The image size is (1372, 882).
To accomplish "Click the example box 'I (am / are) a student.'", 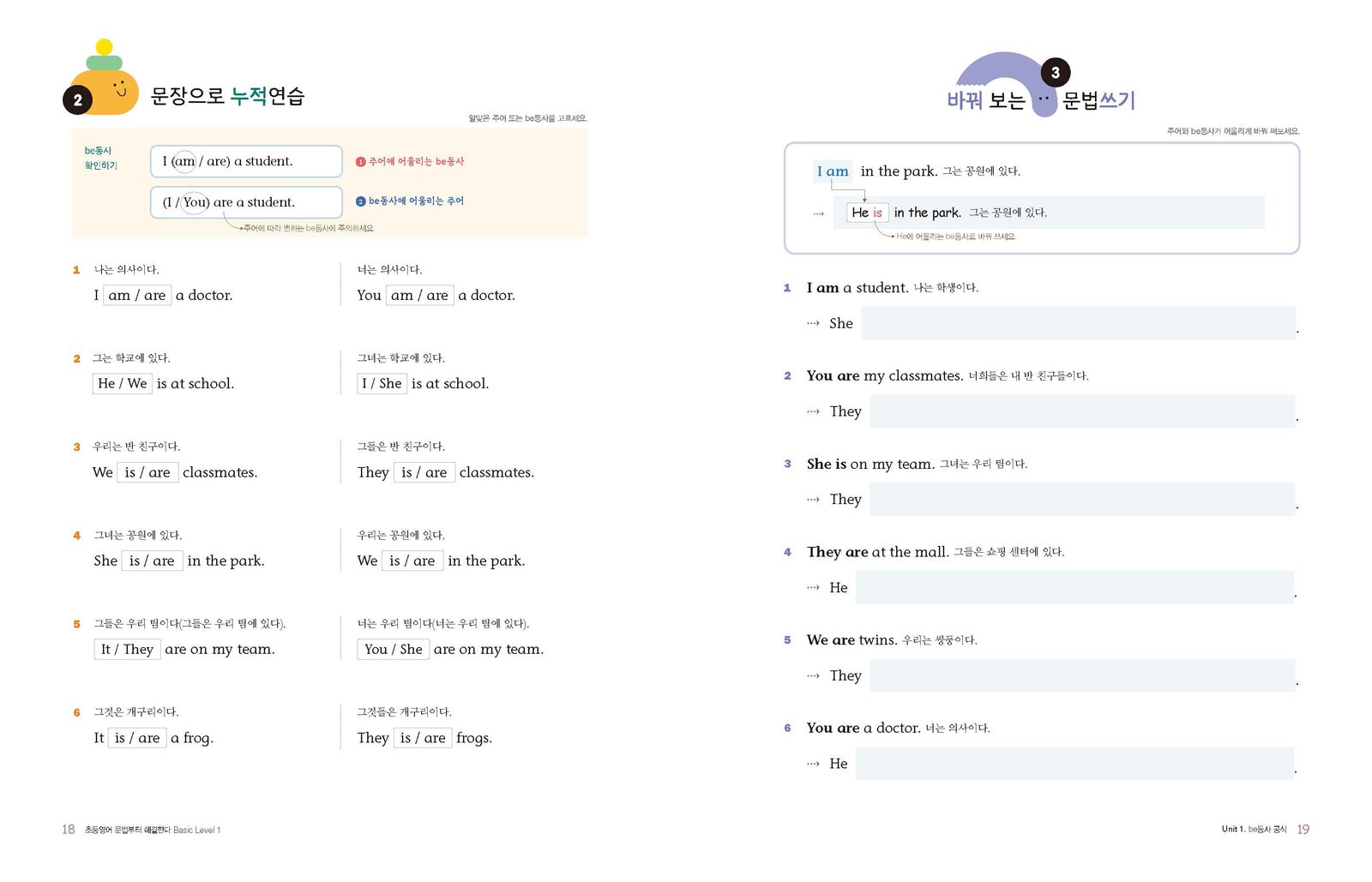I will click(x=246, y=161).
